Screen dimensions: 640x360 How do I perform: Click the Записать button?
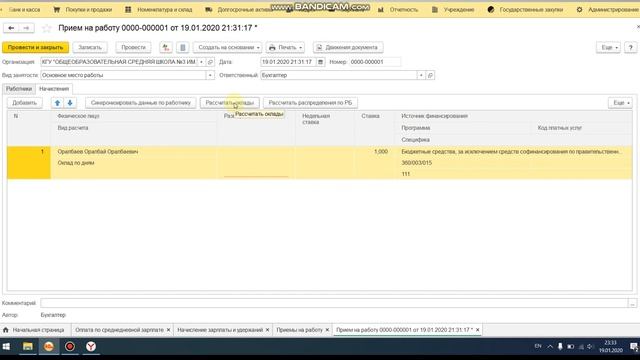[x=90, y=47]
